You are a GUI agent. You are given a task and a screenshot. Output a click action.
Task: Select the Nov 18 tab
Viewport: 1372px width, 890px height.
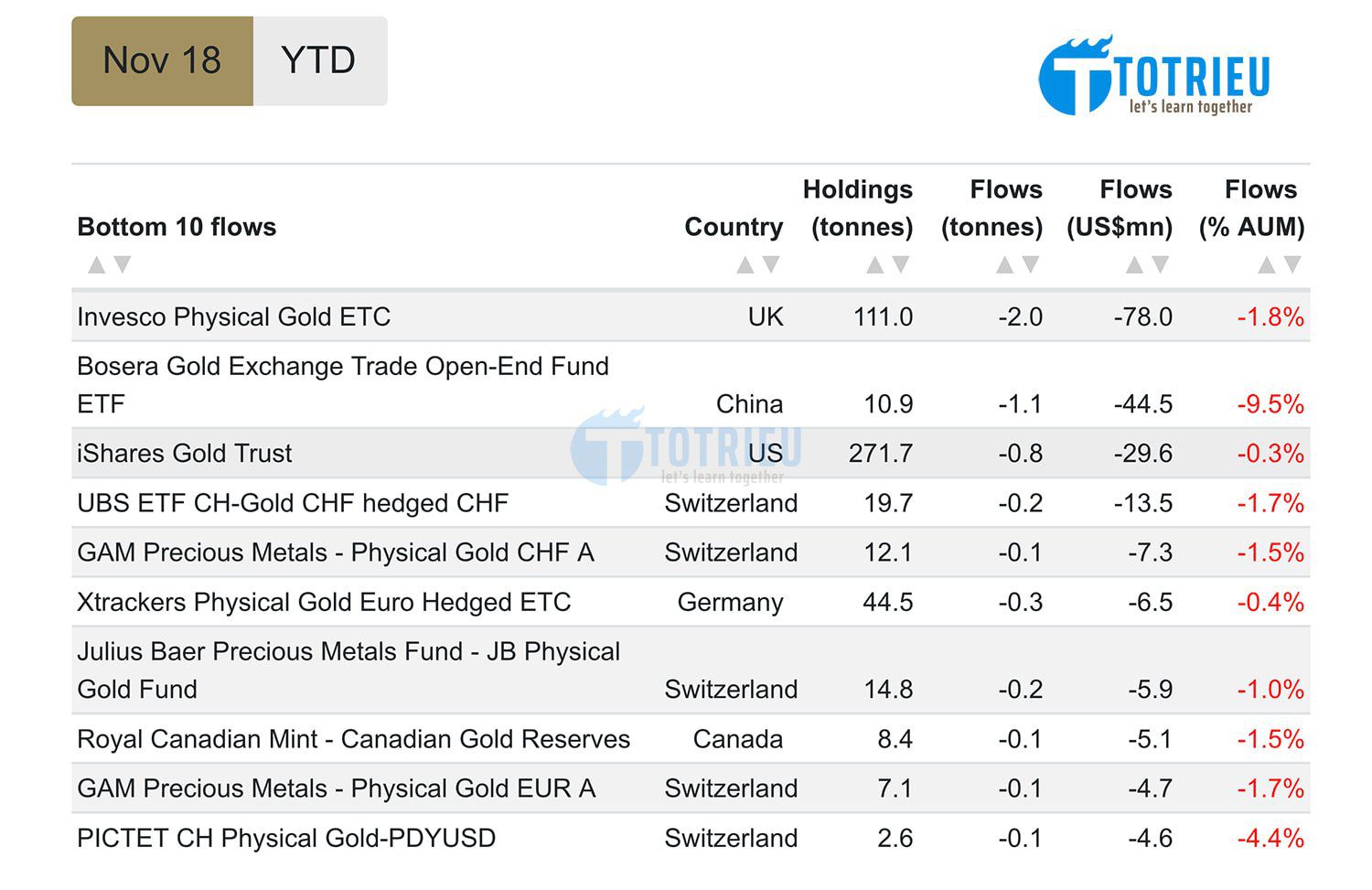click(x=162, y=61)
